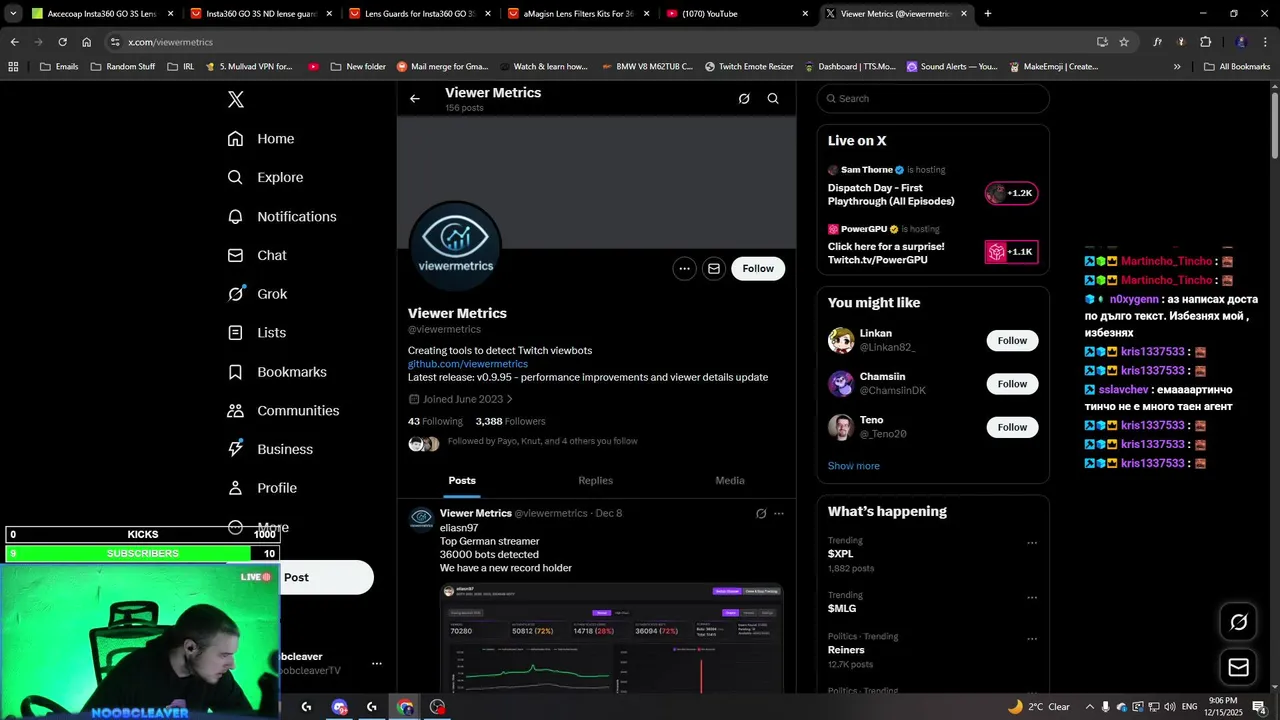Viewport: 1280px width, 720px height.
Task: Open $MLG trend options menu
Action: pos(1032,598)
